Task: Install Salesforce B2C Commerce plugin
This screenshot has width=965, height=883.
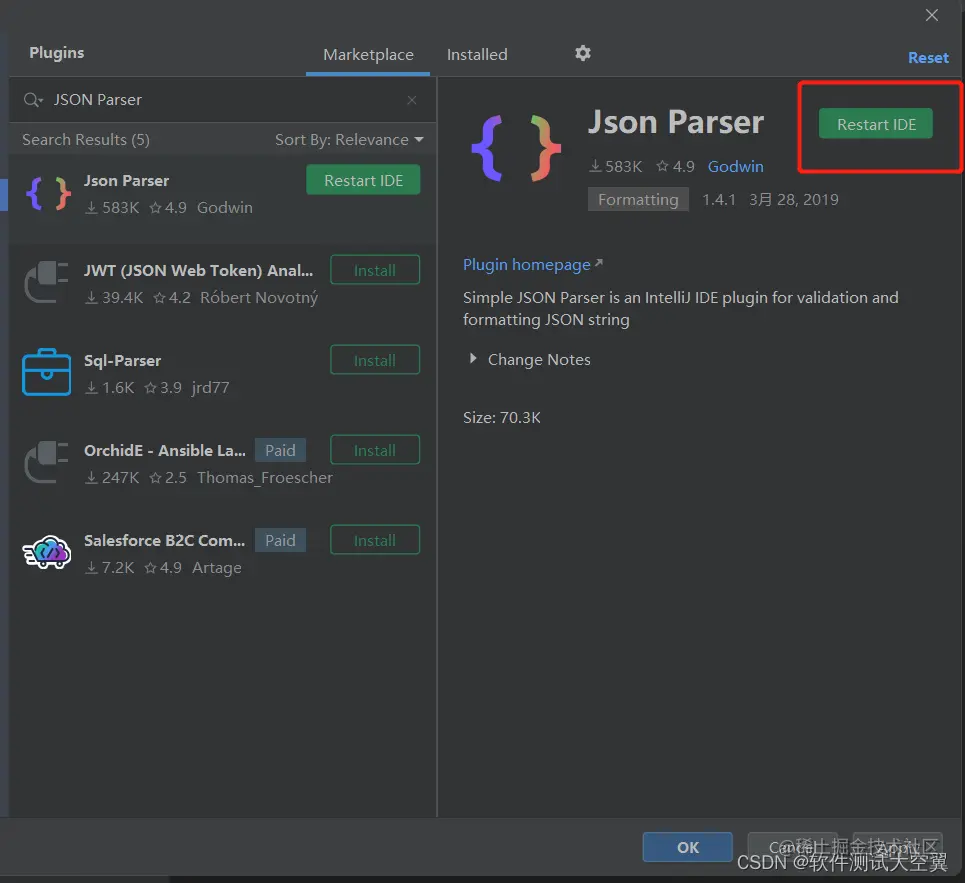Action: [x=375, y=540]
